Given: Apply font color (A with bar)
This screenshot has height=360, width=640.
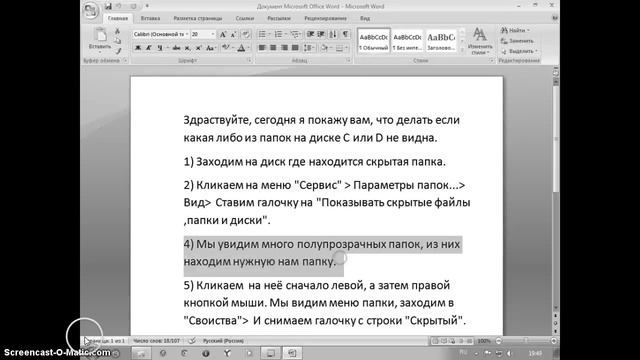Looking at the screenshot, I should [241, 48].
